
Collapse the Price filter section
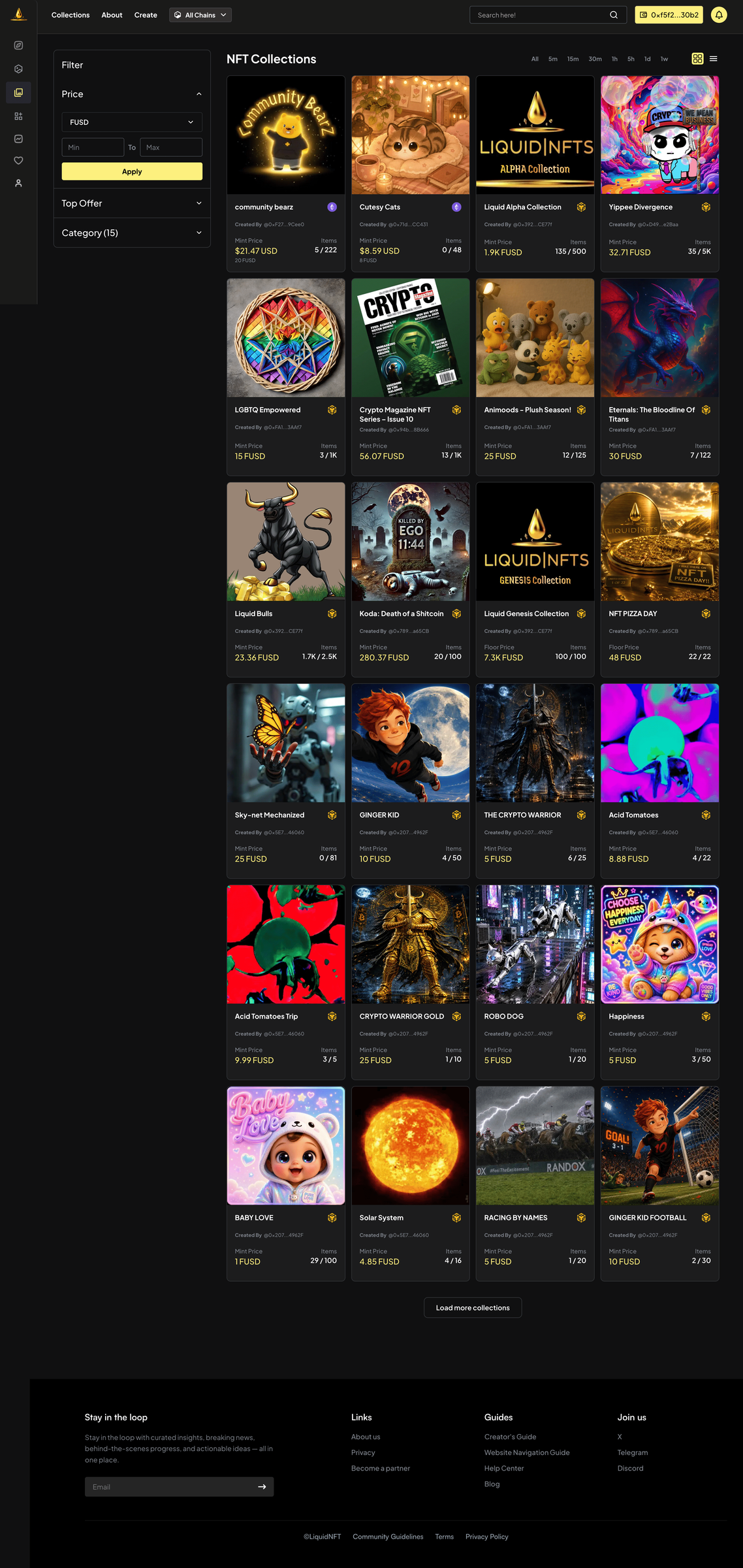point(132,94)
